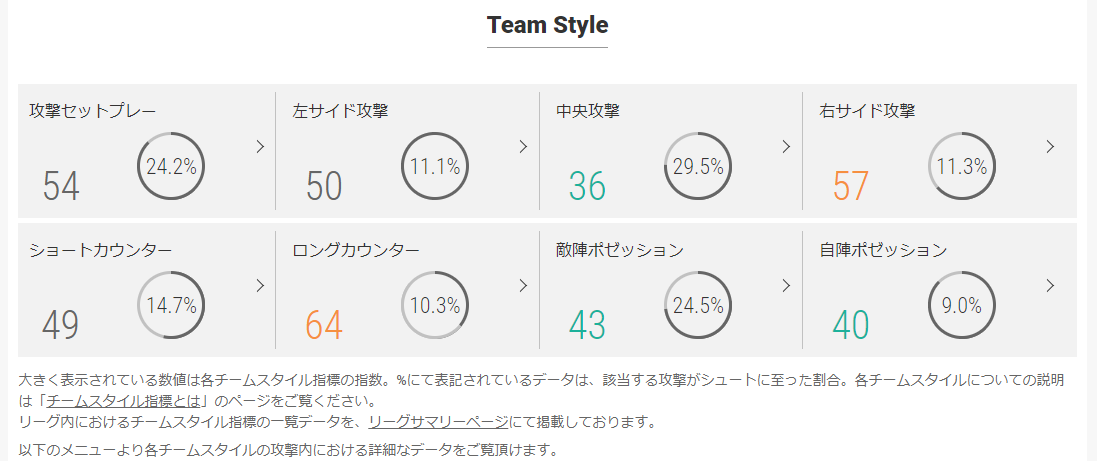Expand the 左サイド攻撃 chevron arrow

pyautogui.click(x=523, y=147)
